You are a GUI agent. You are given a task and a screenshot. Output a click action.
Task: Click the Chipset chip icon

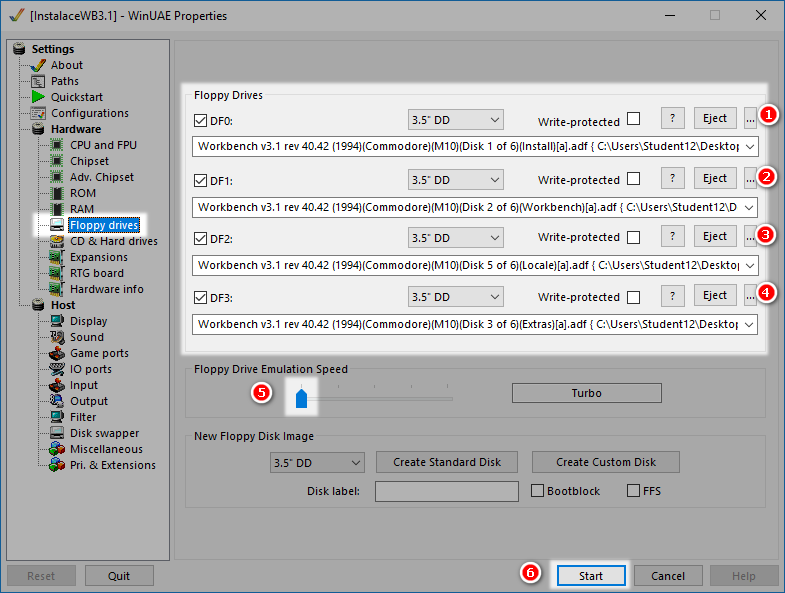57,161
